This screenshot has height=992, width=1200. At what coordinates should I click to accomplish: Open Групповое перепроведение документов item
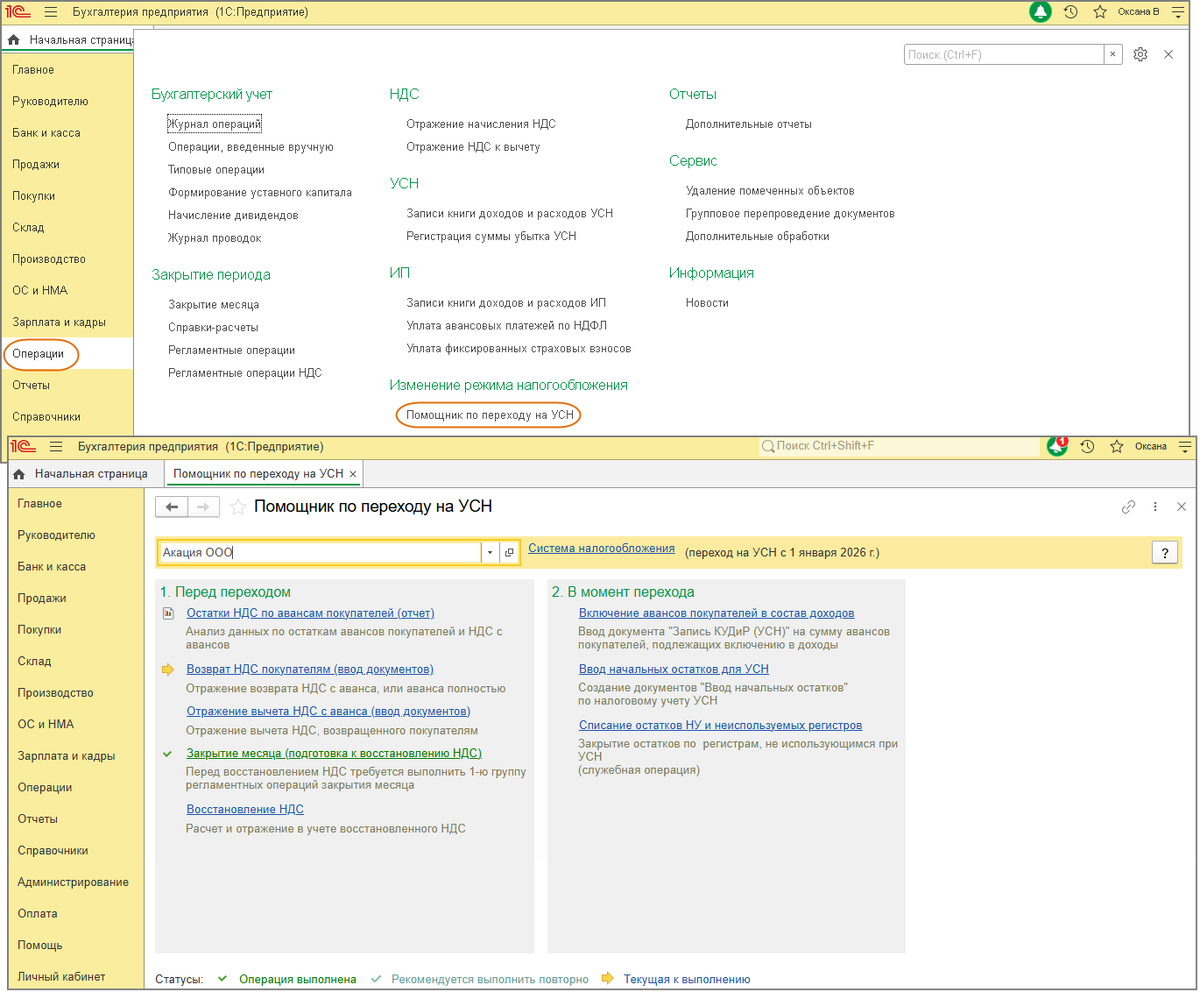point(790,214)
